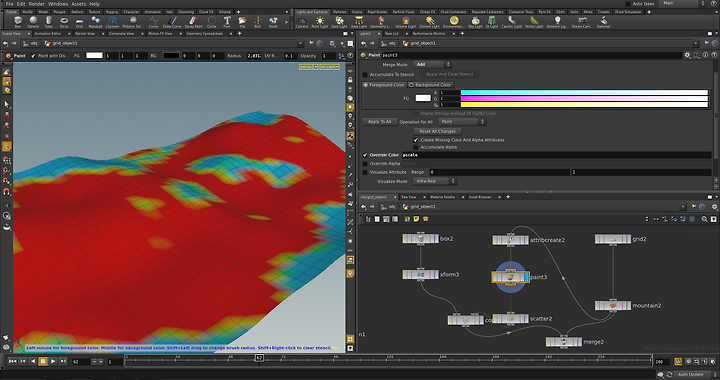Click the Apply To All button
This screenshot has height=380, width=720.
click(379, 122)
